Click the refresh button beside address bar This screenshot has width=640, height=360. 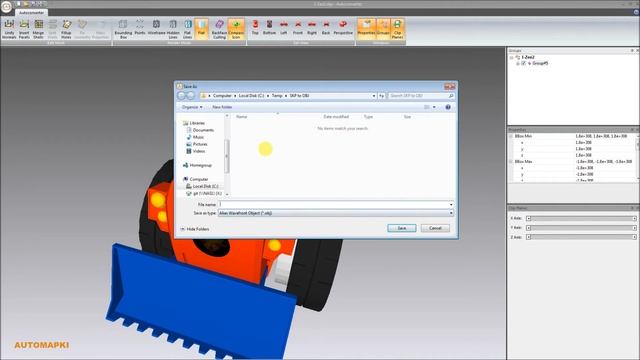click(x=382, y=96)
